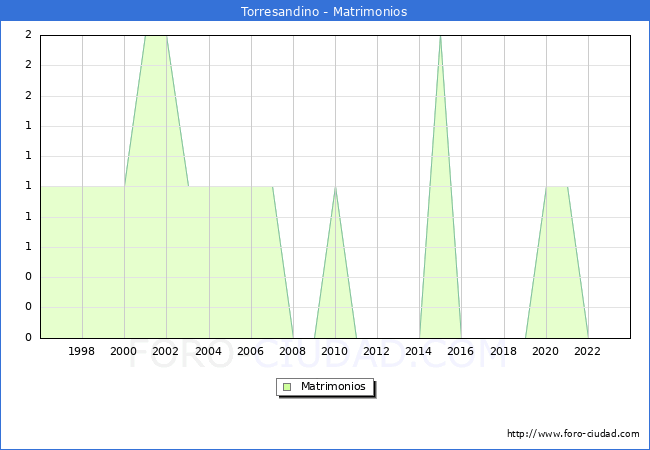Select the 2022 x-axis label
The image size is (650, 450).
[587, 351]
